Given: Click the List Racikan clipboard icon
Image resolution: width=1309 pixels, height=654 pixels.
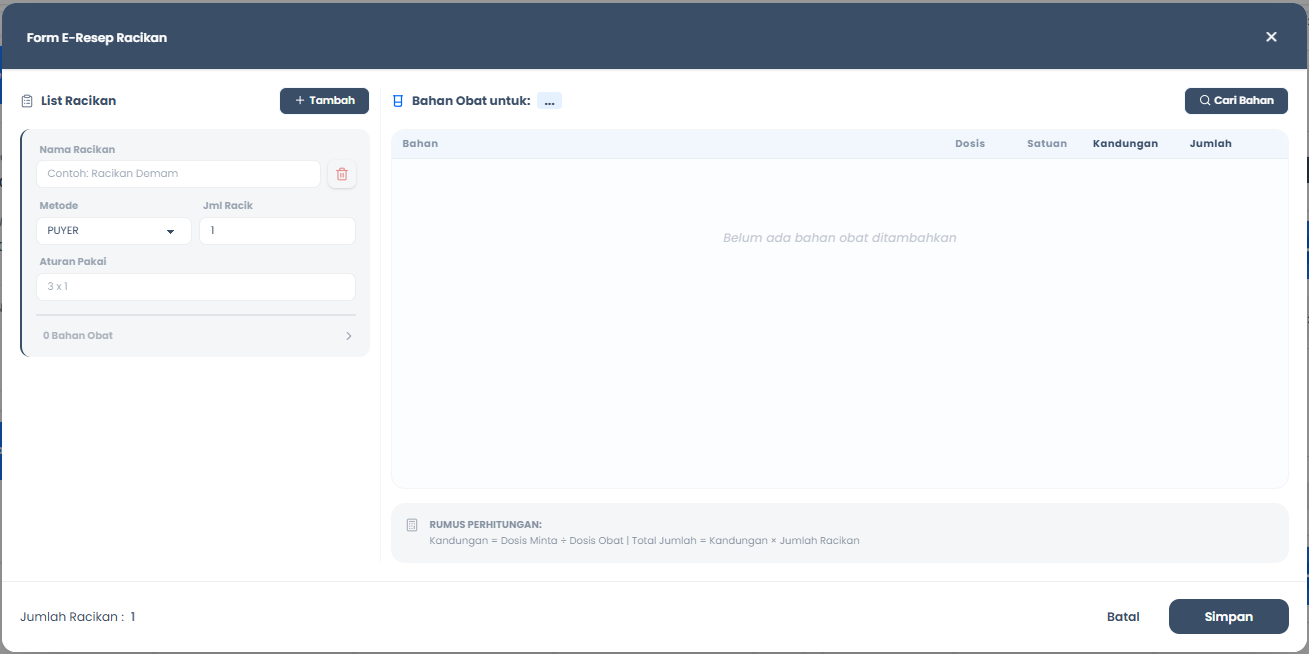Looking at the screenshot, I should pyautogui.click(x=27, y=101).
